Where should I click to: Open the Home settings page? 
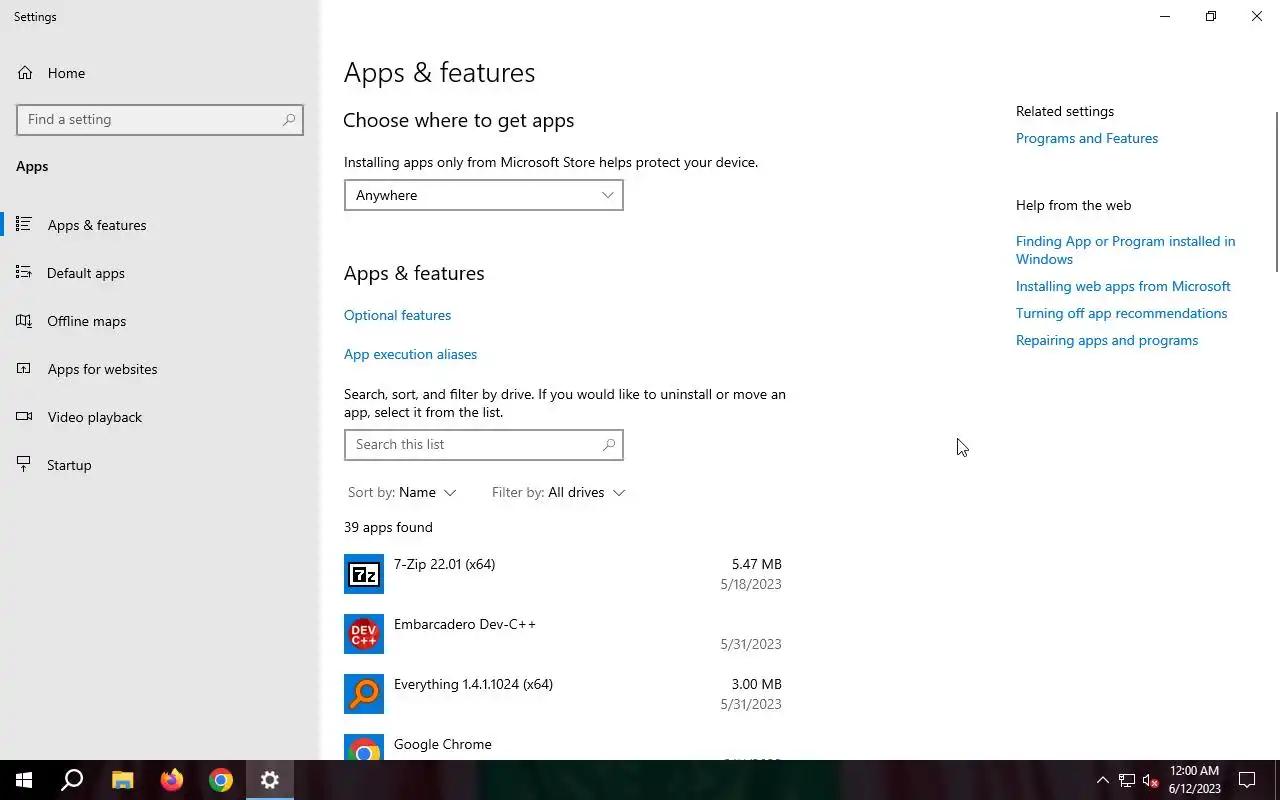click(160, 73)
